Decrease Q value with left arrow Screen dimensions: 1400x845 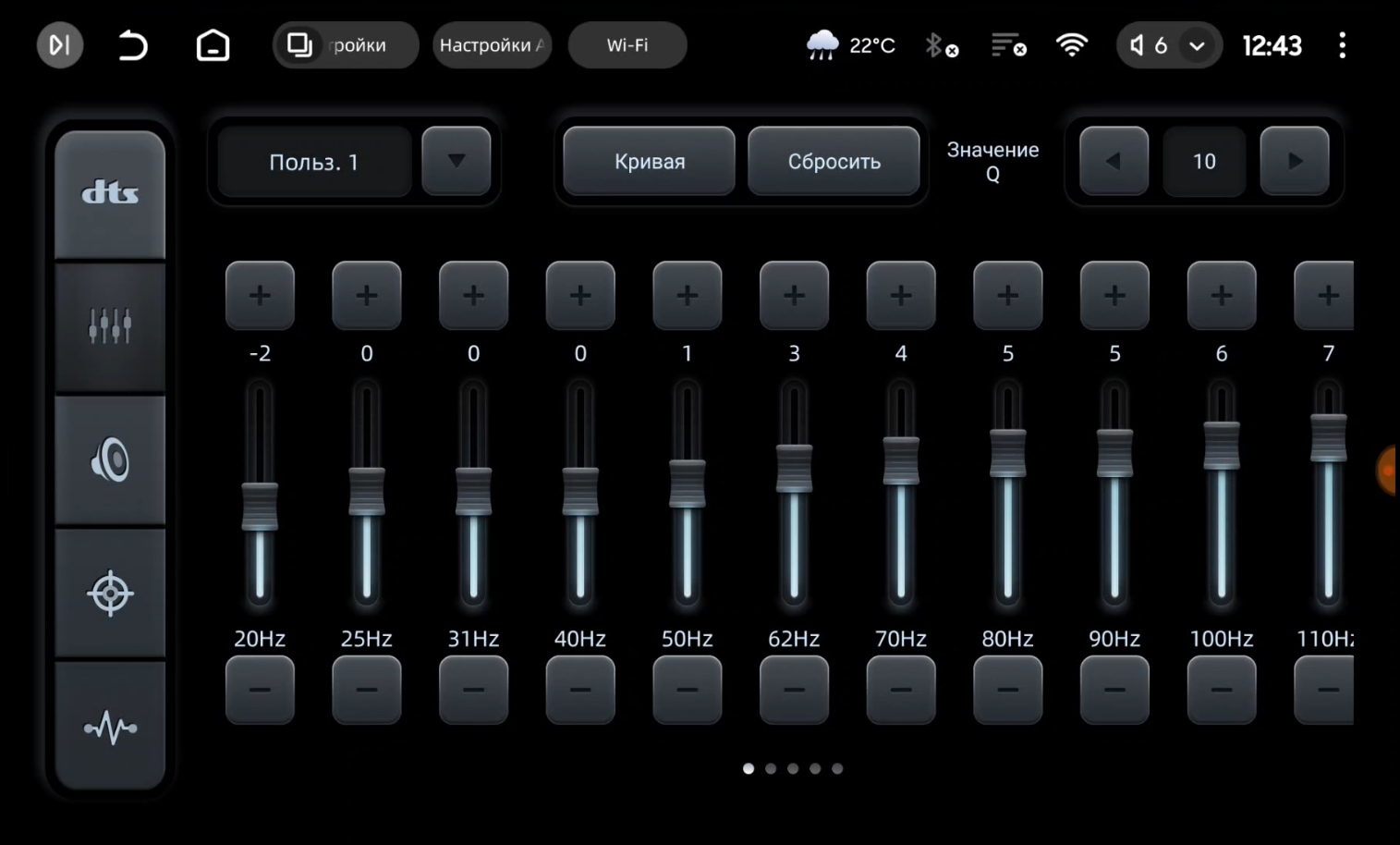tap(1114, 162)
